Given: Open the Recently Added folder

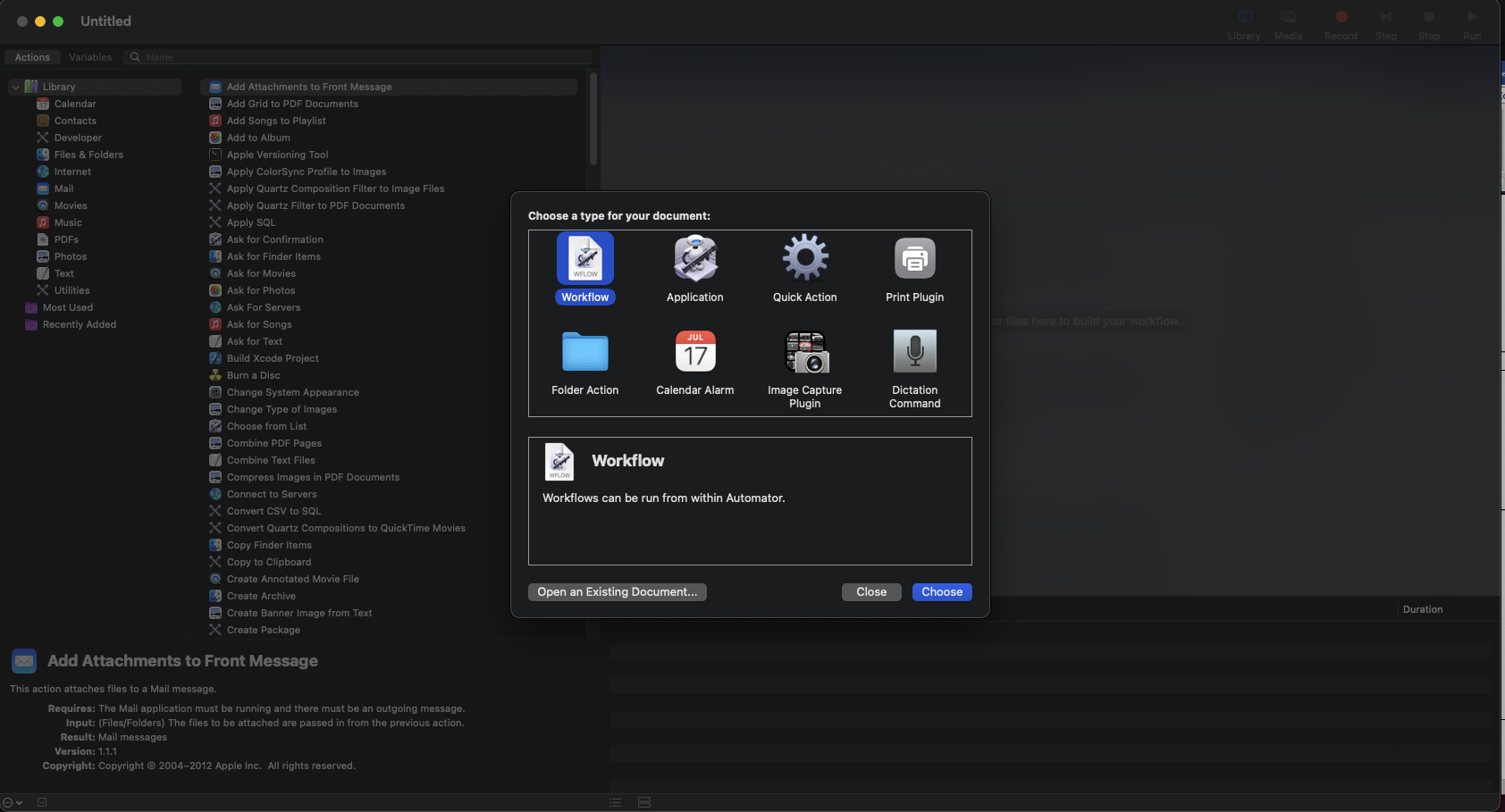Looking at the screenshot, I should [80, 324].
